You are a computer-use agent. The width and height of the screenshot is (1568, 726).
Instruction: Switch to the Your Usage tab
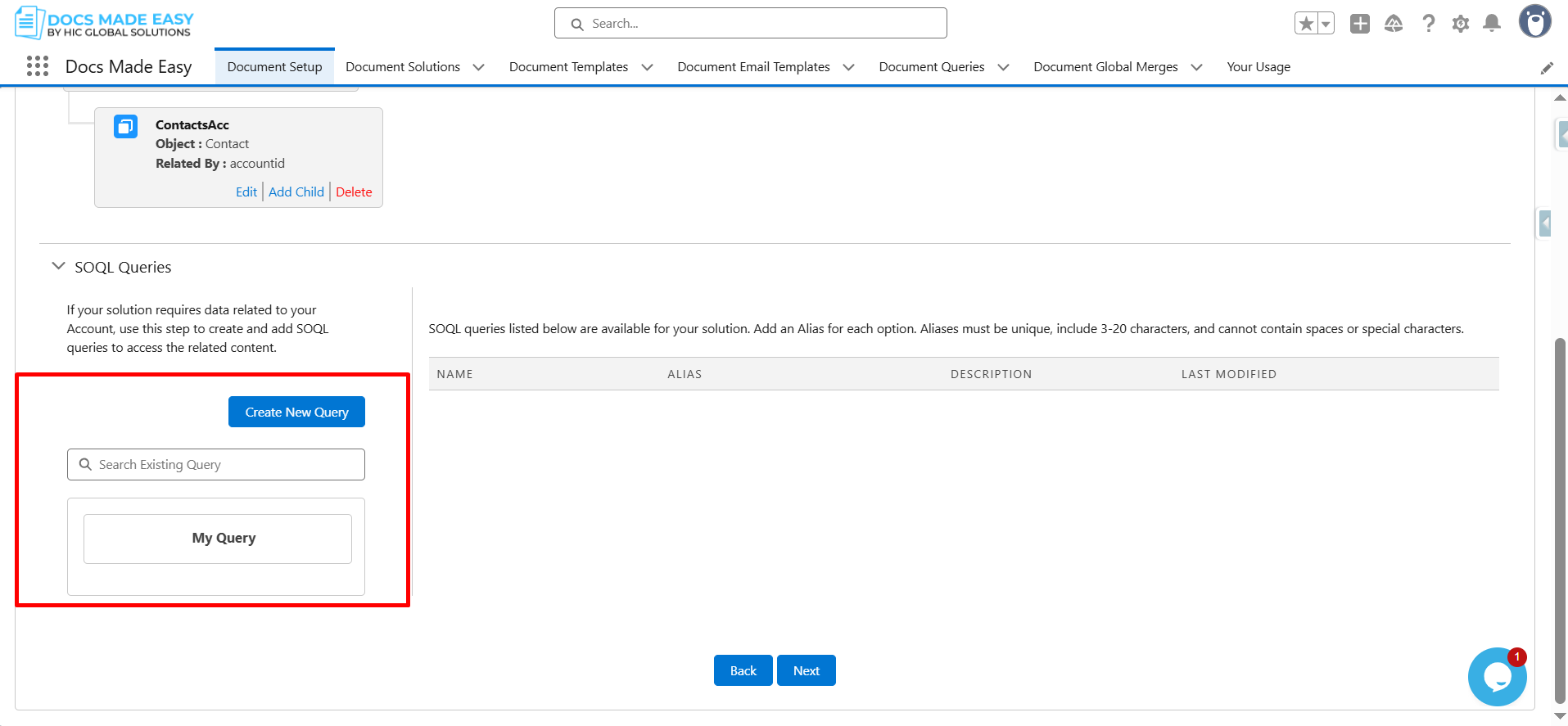click(x=1258, y=67)
